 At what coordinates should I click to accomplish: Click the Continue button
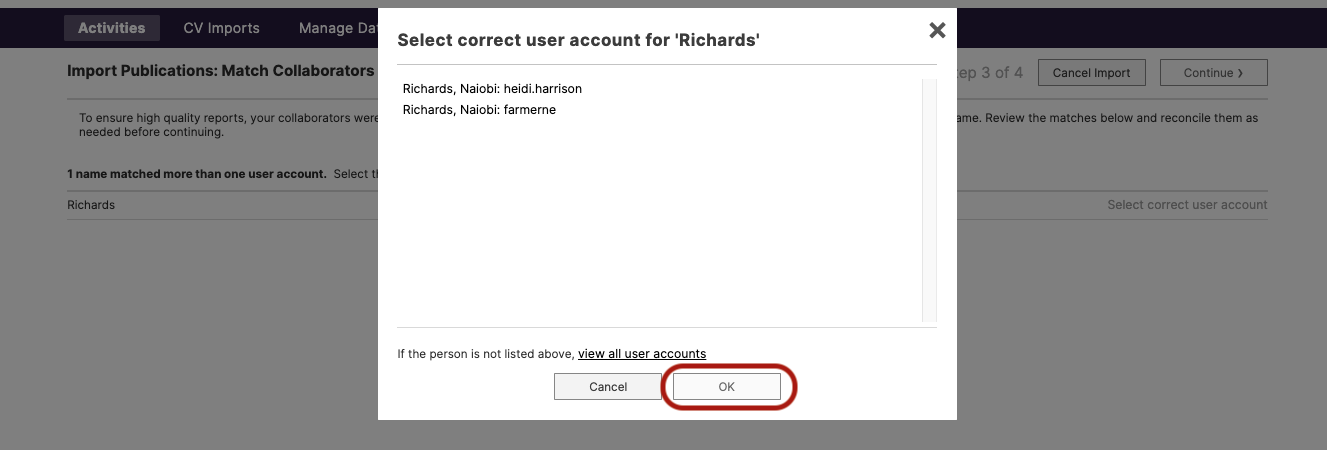click(x=1214, y=73)
